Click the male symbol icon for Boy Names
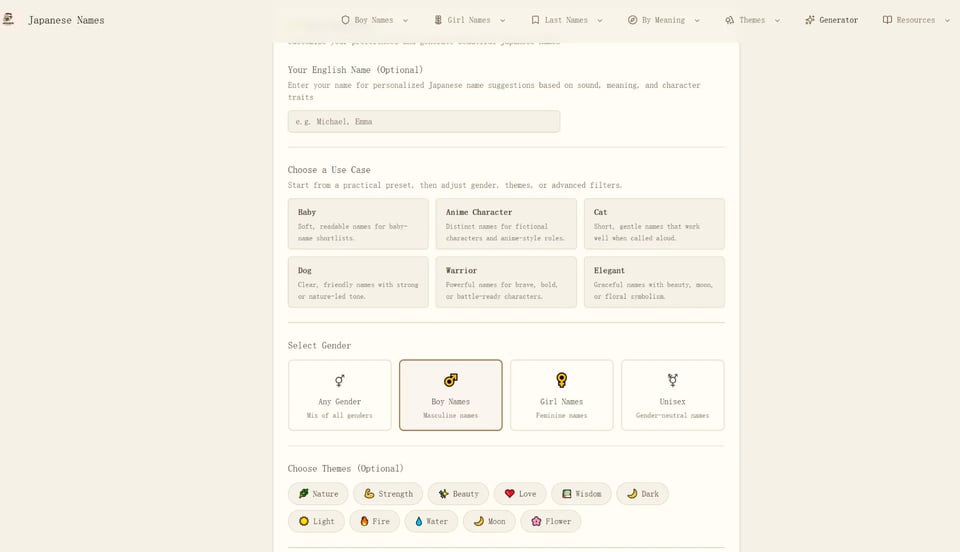Image resolution: width=960 pixels, height=552 pixels. tap(451, 381)
